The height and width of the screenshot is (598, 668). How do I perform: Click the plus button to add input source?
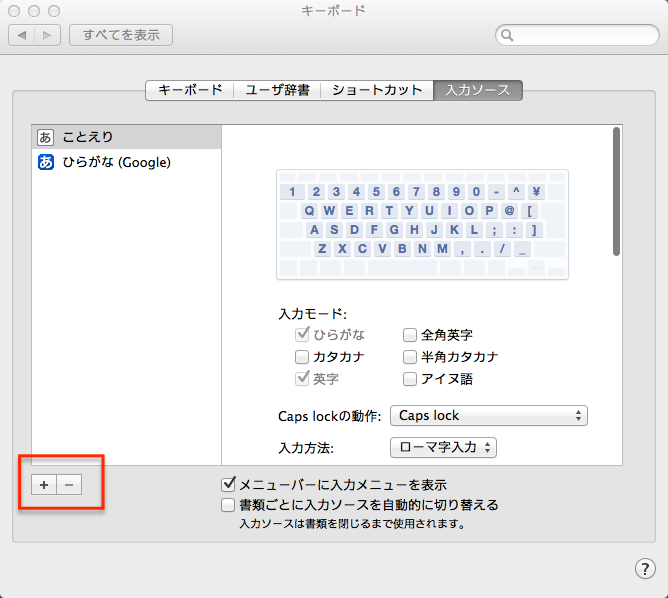(x=44, y=484)
